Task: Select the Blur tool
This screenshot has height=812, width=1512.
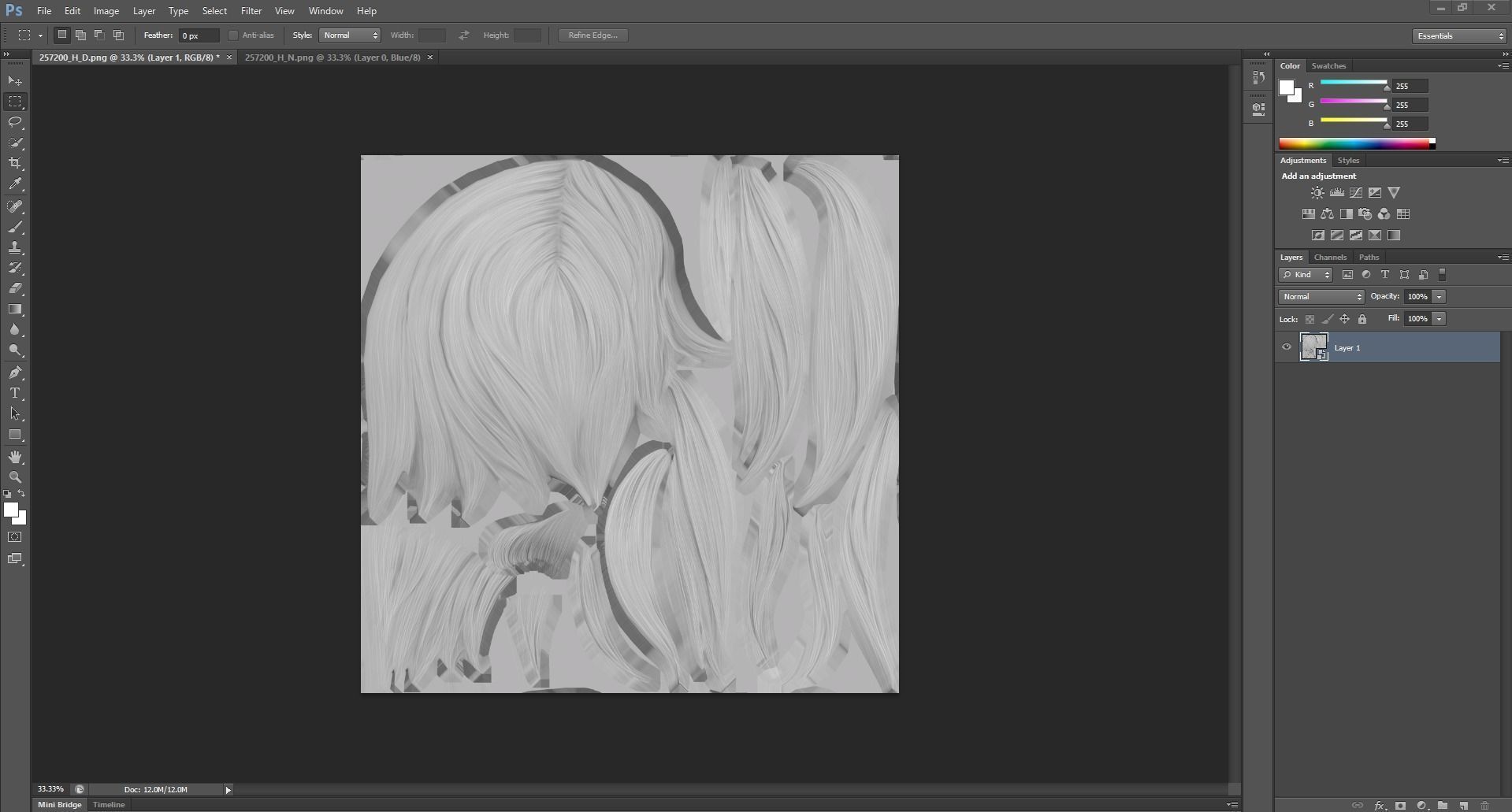Action: [x=15, y=329]
